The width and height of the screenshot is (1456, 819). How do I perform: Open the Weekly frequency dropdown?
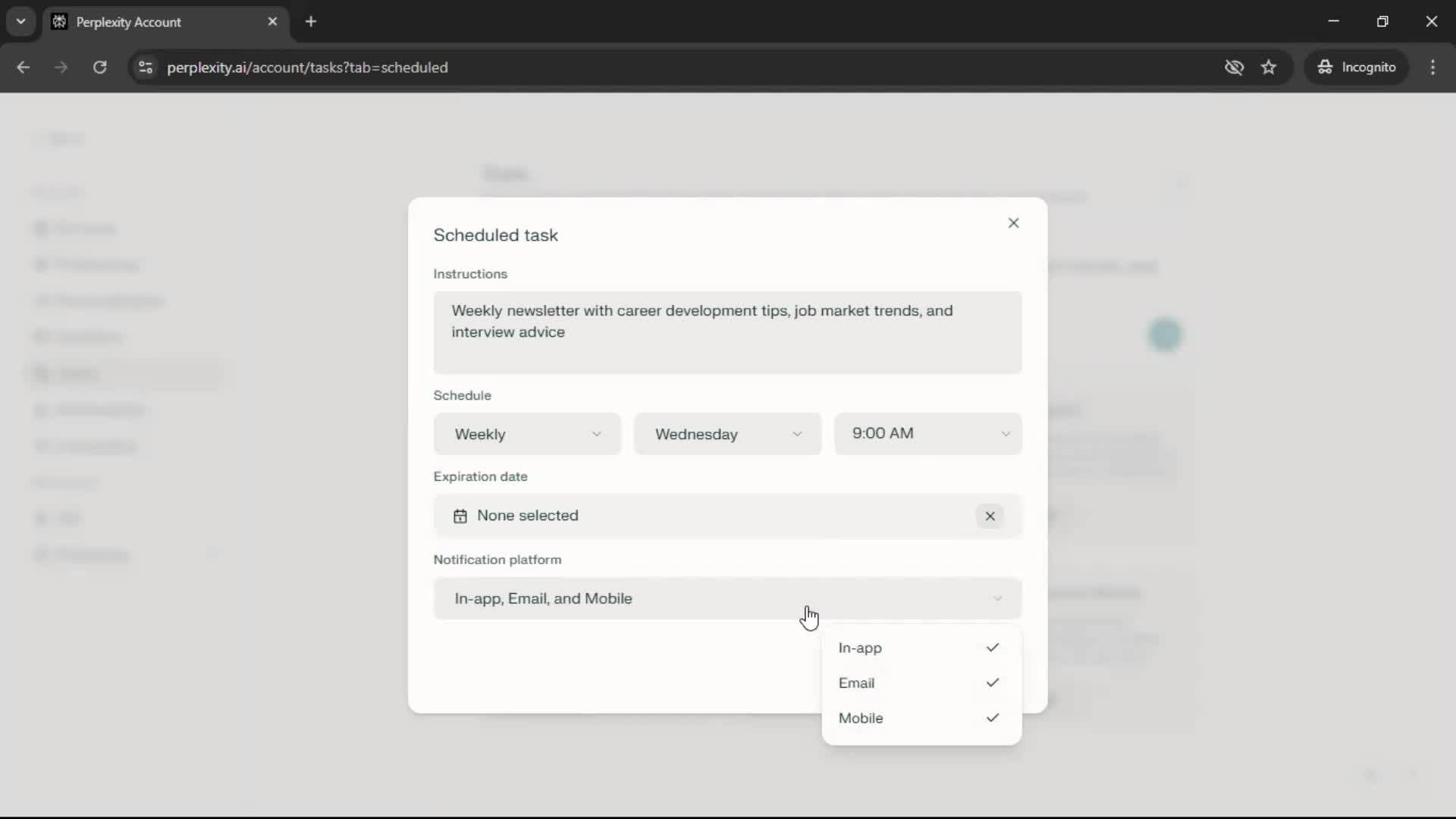coord(527,435)
